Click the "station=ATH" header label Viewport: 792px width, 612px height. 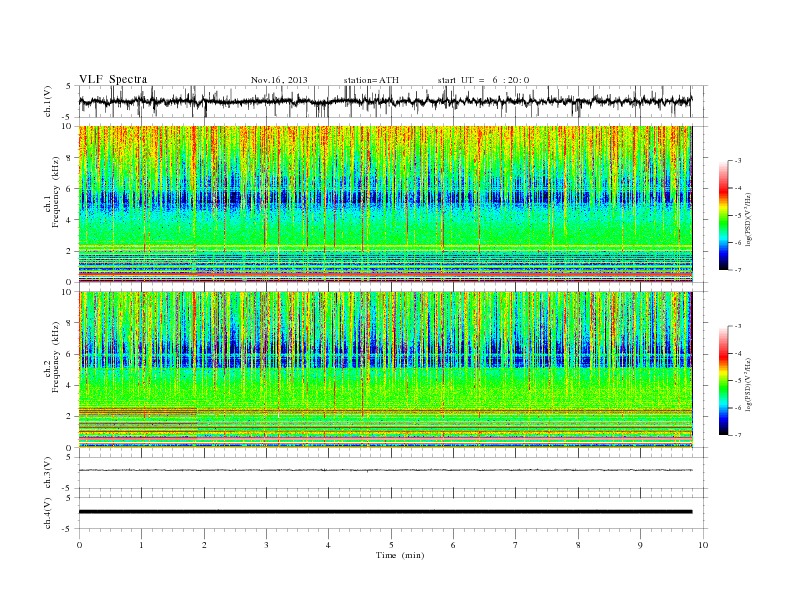tap(371, 80)
